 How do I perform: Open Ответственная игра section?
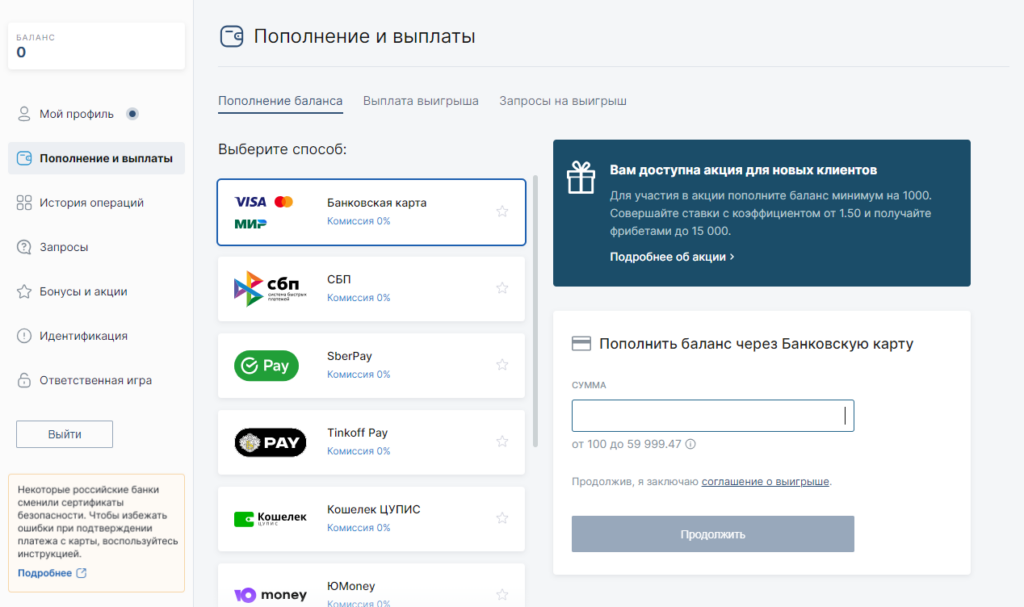click(96, 380)
